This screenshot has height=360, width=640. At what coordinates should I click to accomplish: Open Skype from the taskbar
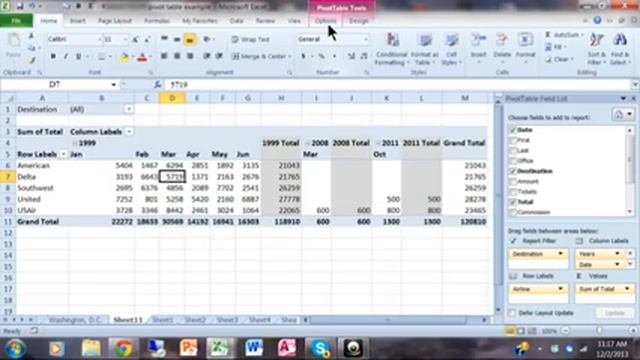[320, 349]
